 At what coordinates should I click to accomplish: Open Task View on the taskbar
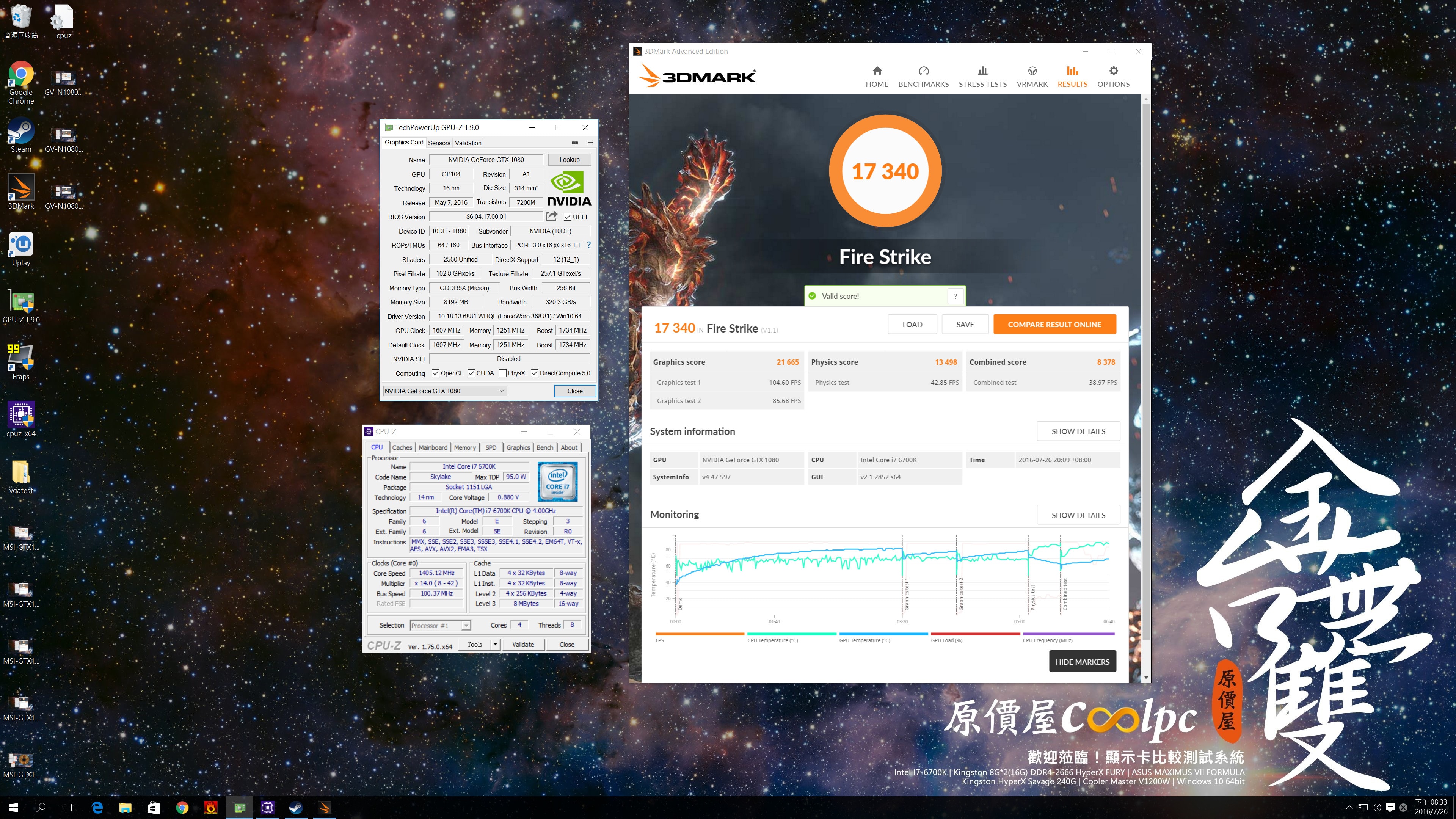(x=68, y=807)
